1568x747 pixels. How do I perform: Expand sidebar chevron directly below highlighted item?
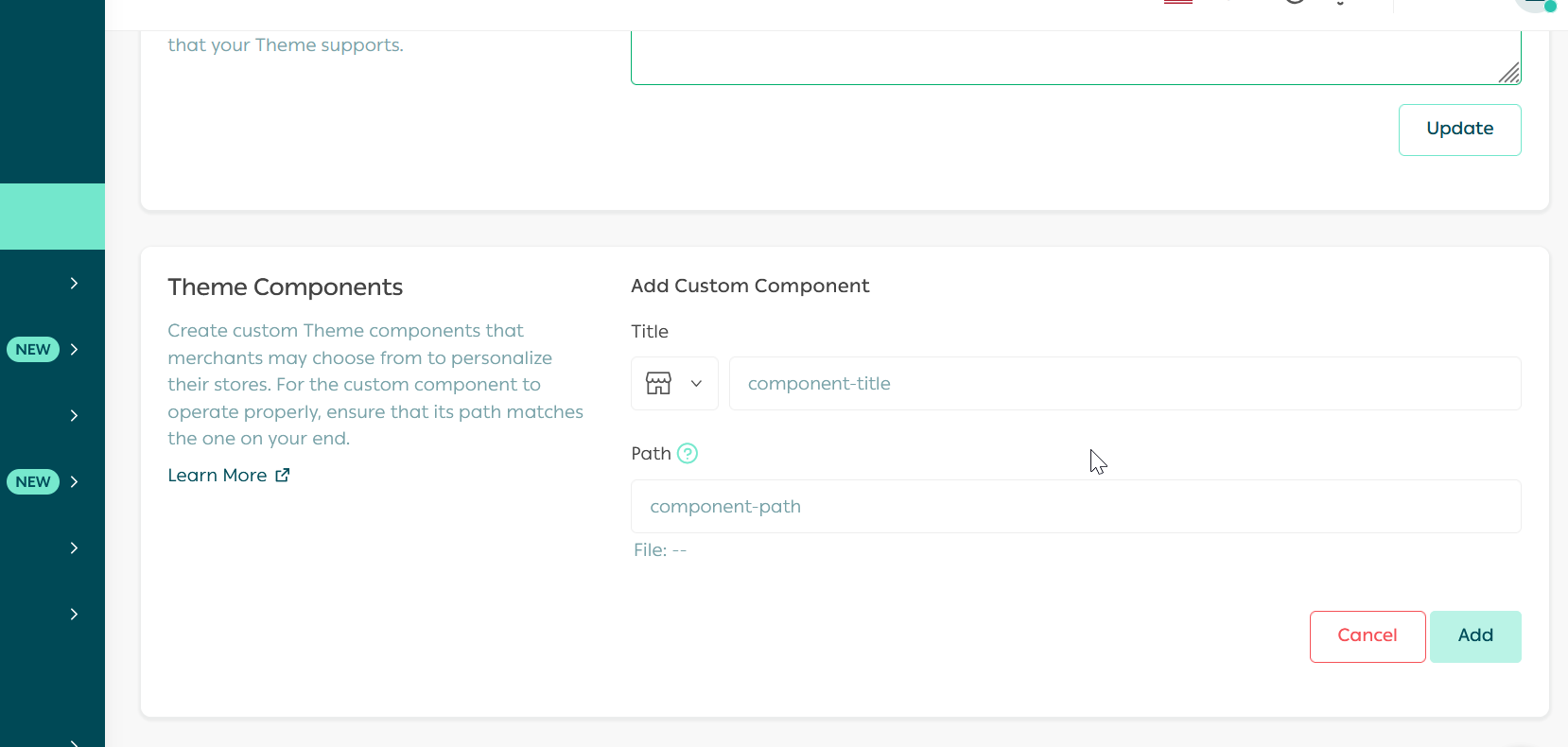(x=74, y=283)
